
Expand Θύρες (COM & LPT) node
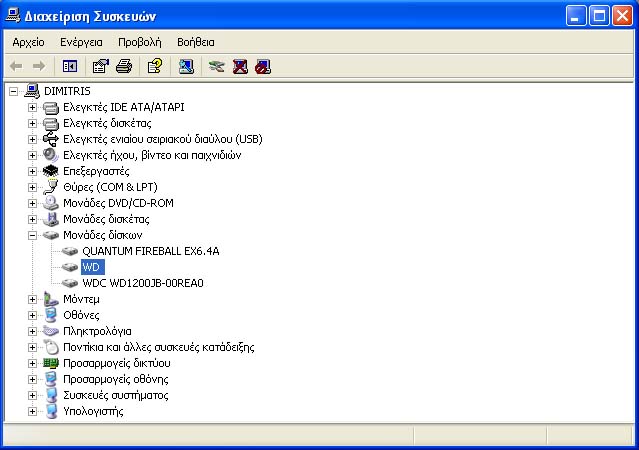coord(32,187)
